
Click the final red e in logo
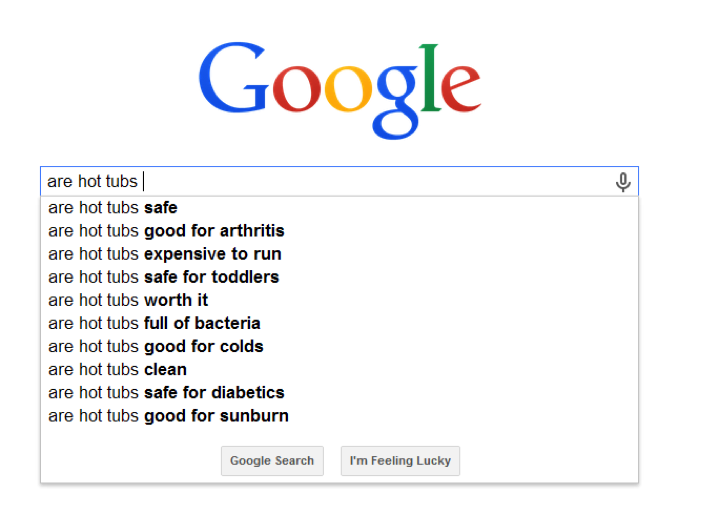coord(461,89)
